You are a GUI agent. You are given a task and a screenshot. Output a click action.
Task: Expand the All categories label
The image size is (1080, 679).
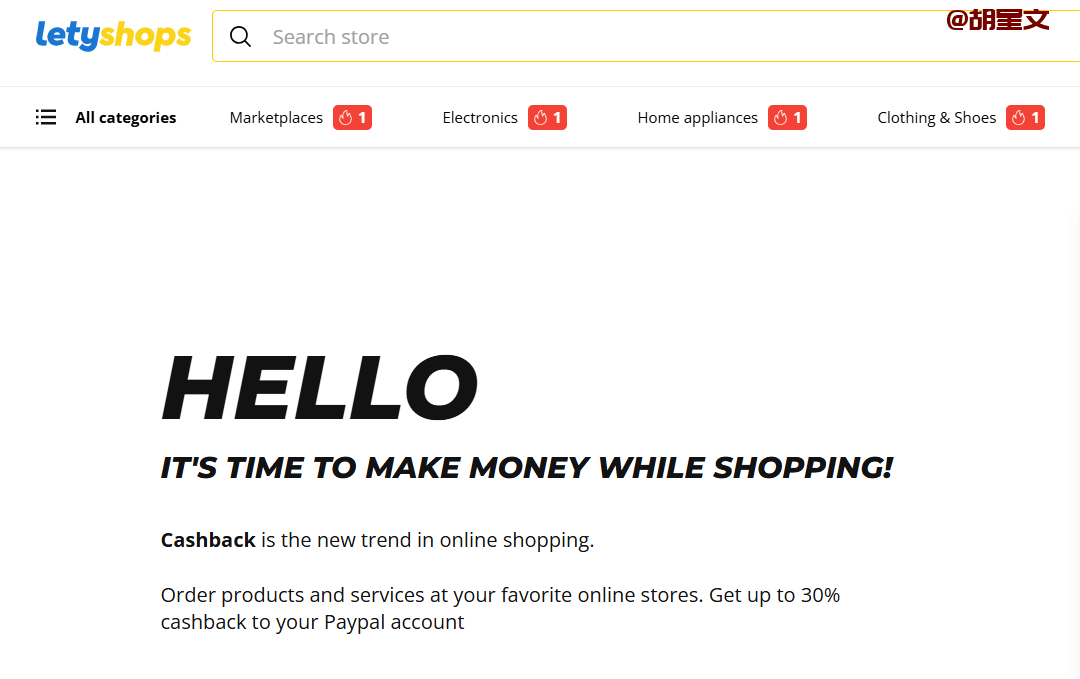[x=126, y=118]
